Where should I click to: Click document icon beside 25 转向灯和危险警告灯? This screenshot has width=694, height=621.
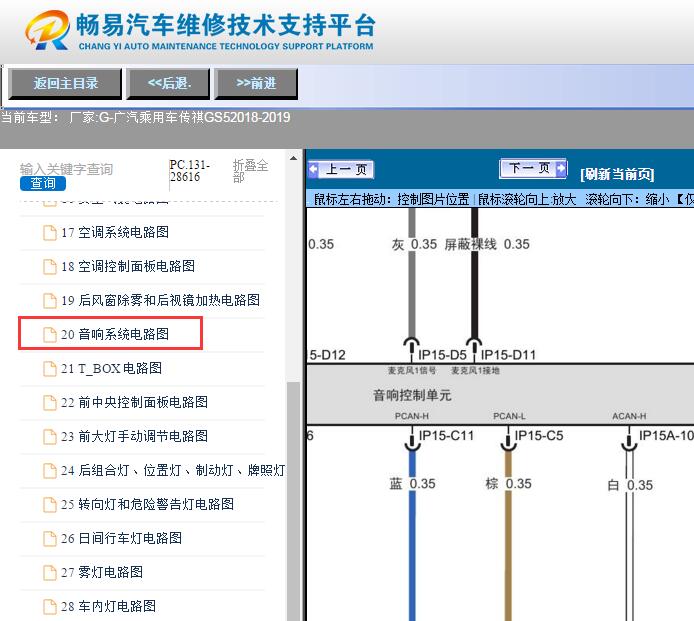50,505
